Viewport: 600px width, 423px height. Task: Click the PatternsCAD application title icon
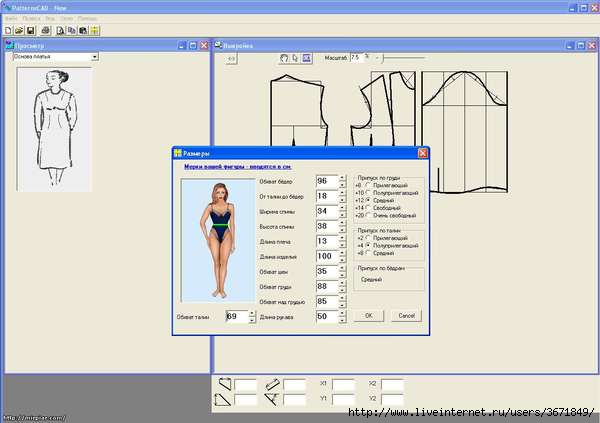(6, 7)
